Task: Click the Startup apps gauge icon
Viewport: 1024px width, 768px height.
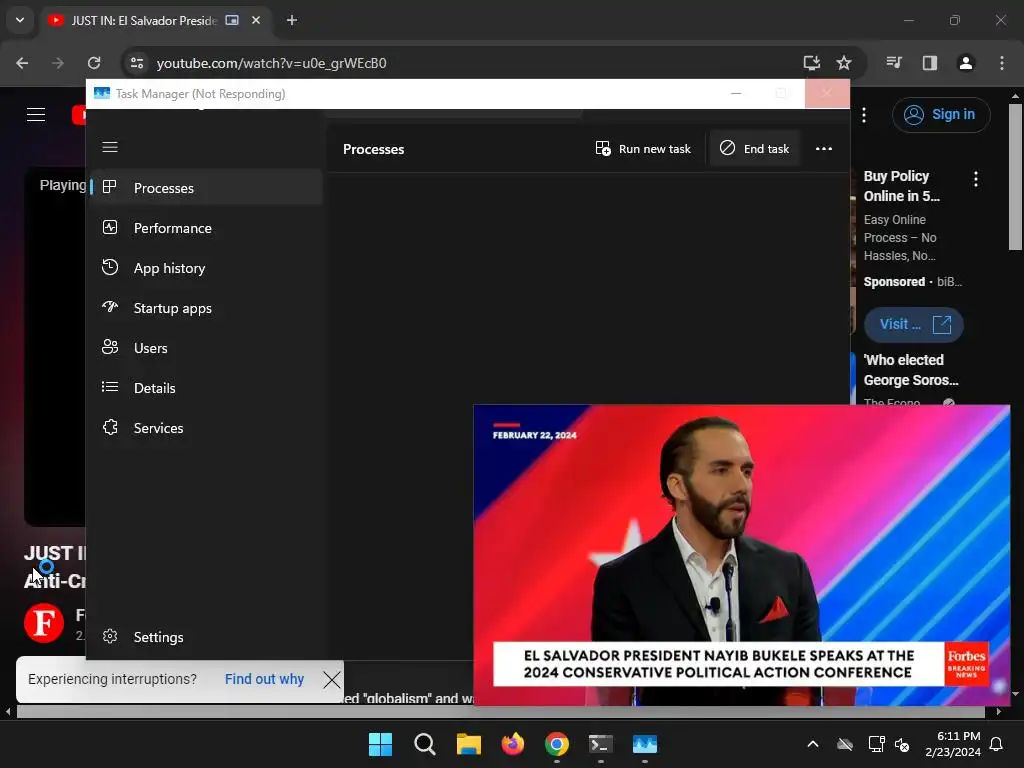Action: pyautogui.click(x=110, y=307)
